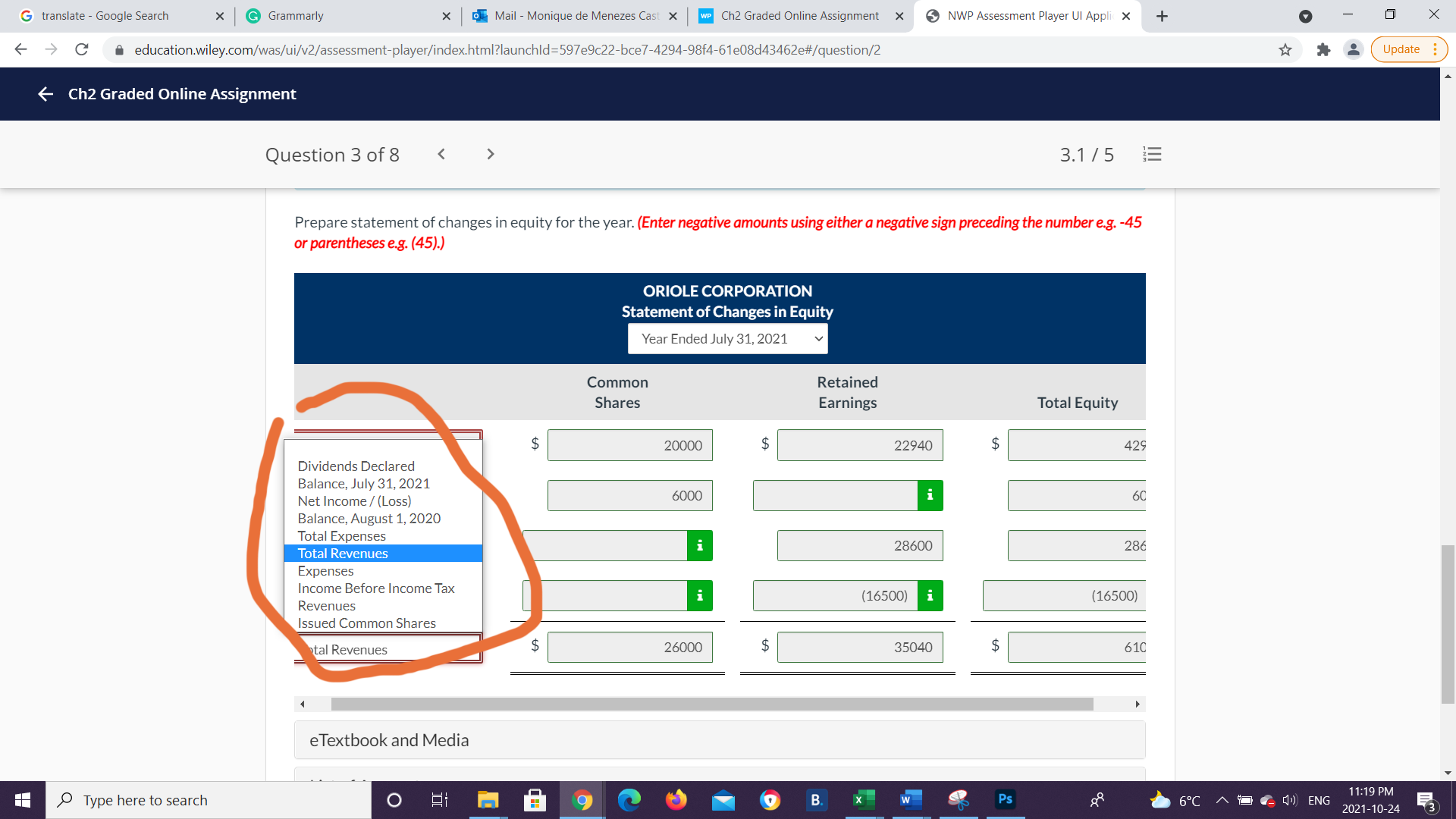Open Word from the taskbar

910,799
